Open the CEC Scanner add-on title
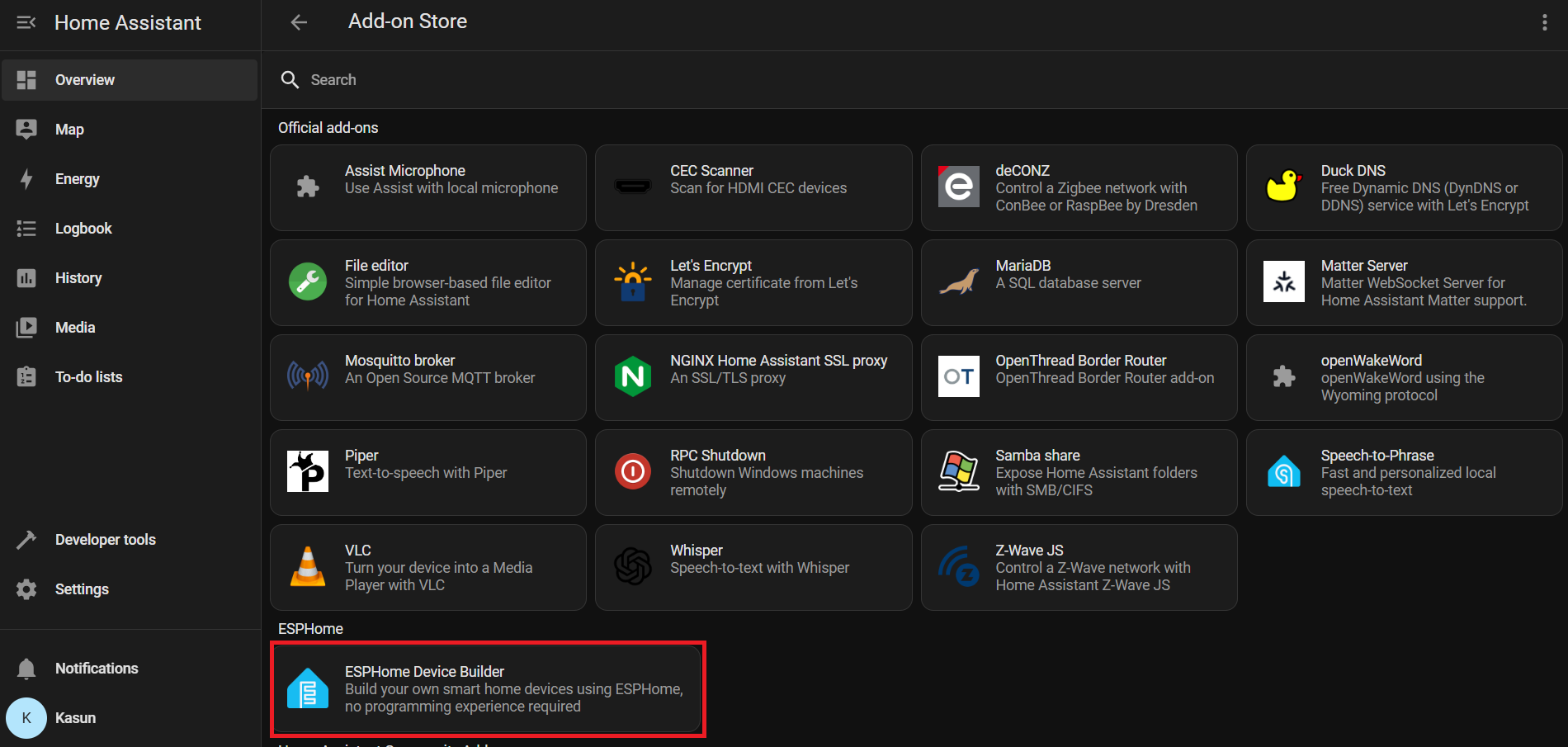 [711, 171]
